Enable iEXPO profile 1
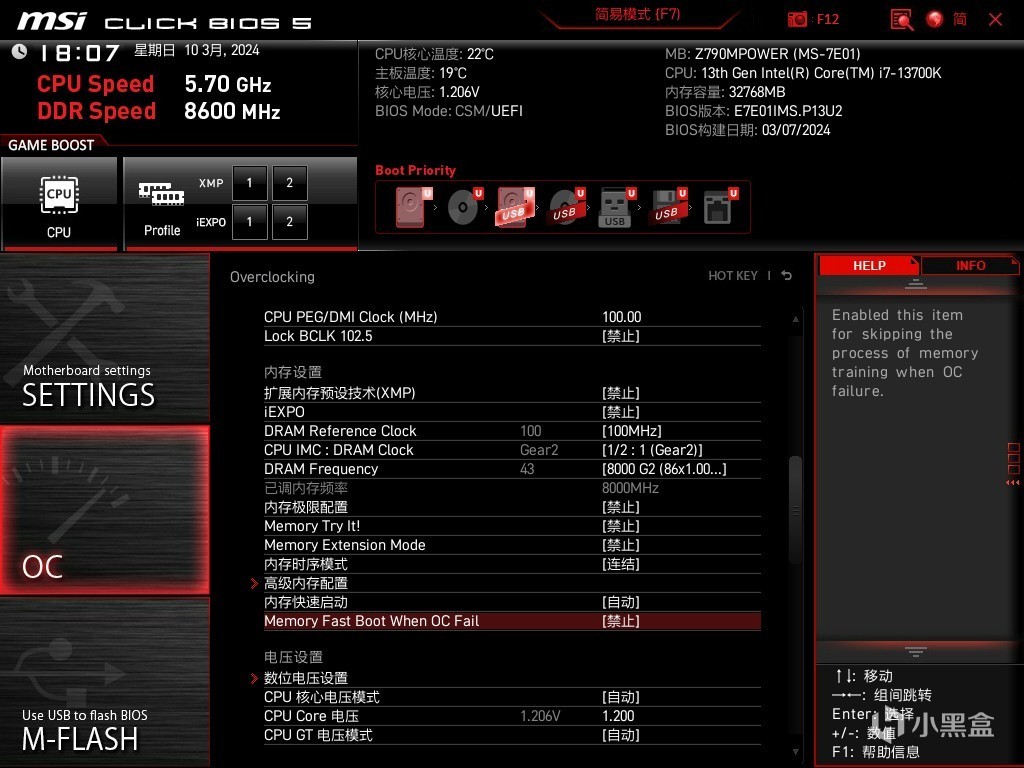Image resolution: width=1024 pixels, height=768 pixels. tap(249, 222)
